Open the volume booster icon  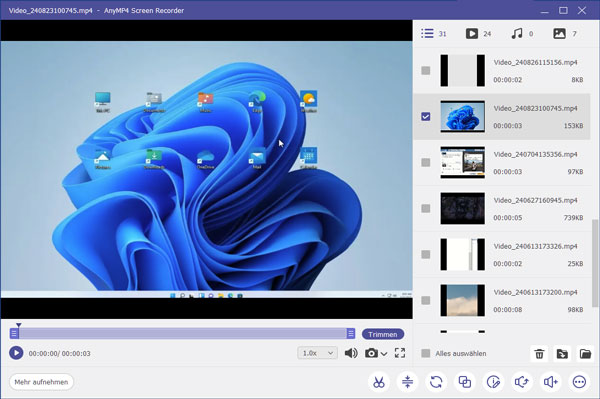551,382
